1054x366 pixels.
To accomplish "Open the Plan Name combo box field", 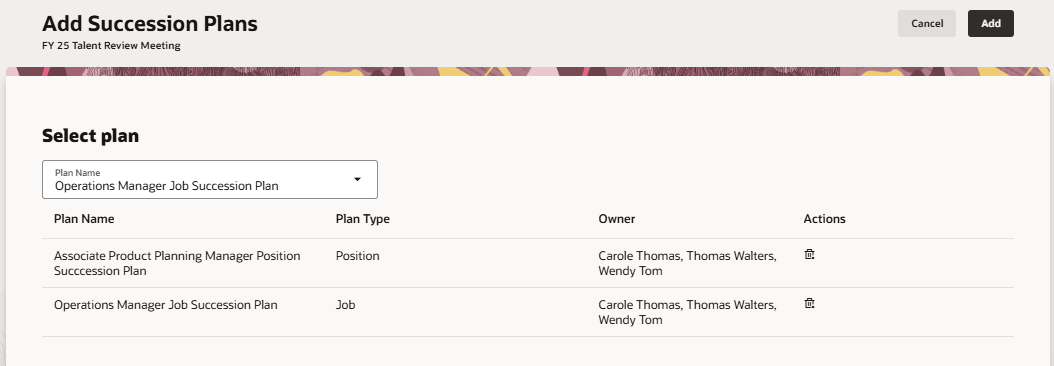I will (210, 180).
